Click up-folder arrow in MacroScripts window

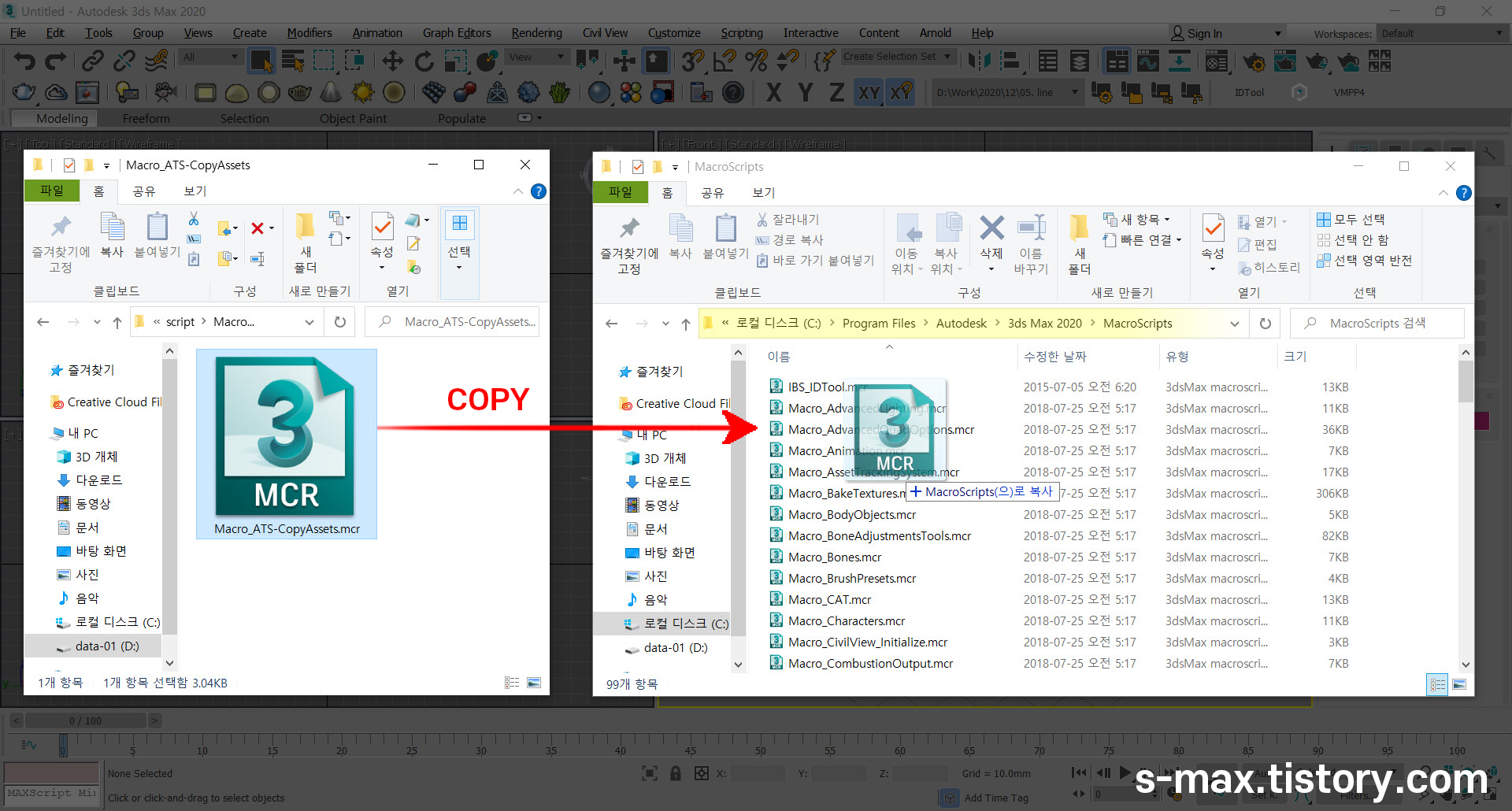click(686, 324)
